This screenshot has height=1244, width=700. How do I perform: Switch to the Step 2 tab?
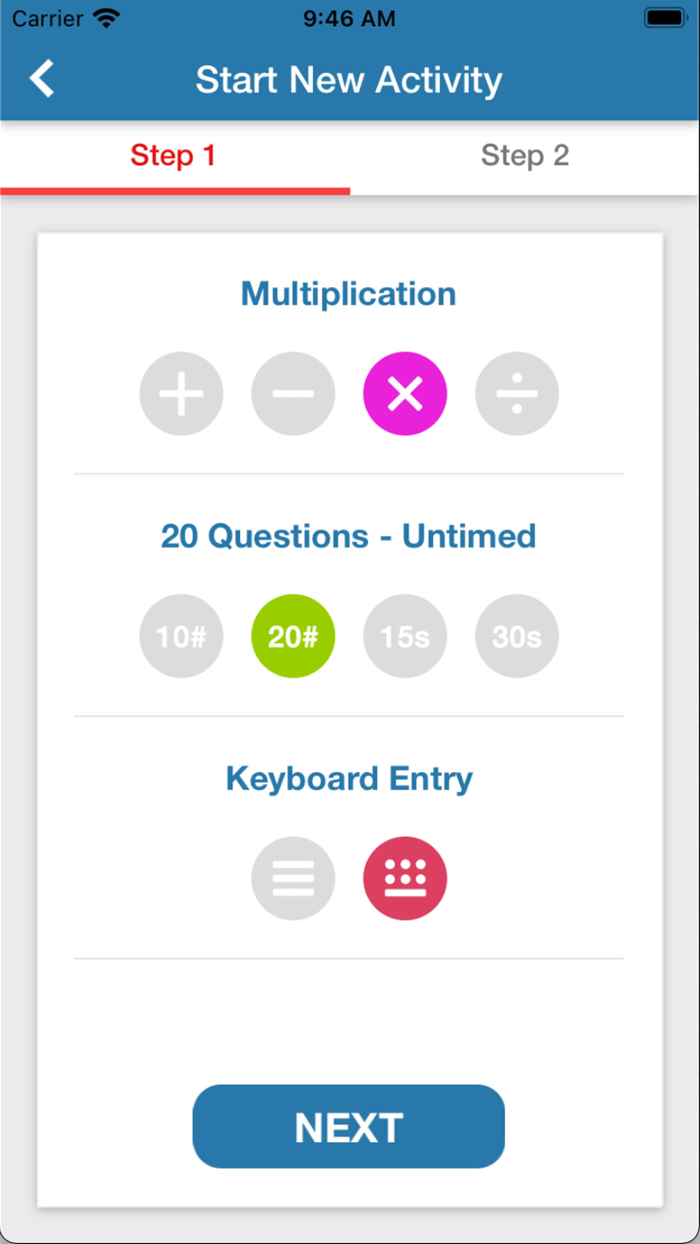pyautogui.click(x=525, y=155)
